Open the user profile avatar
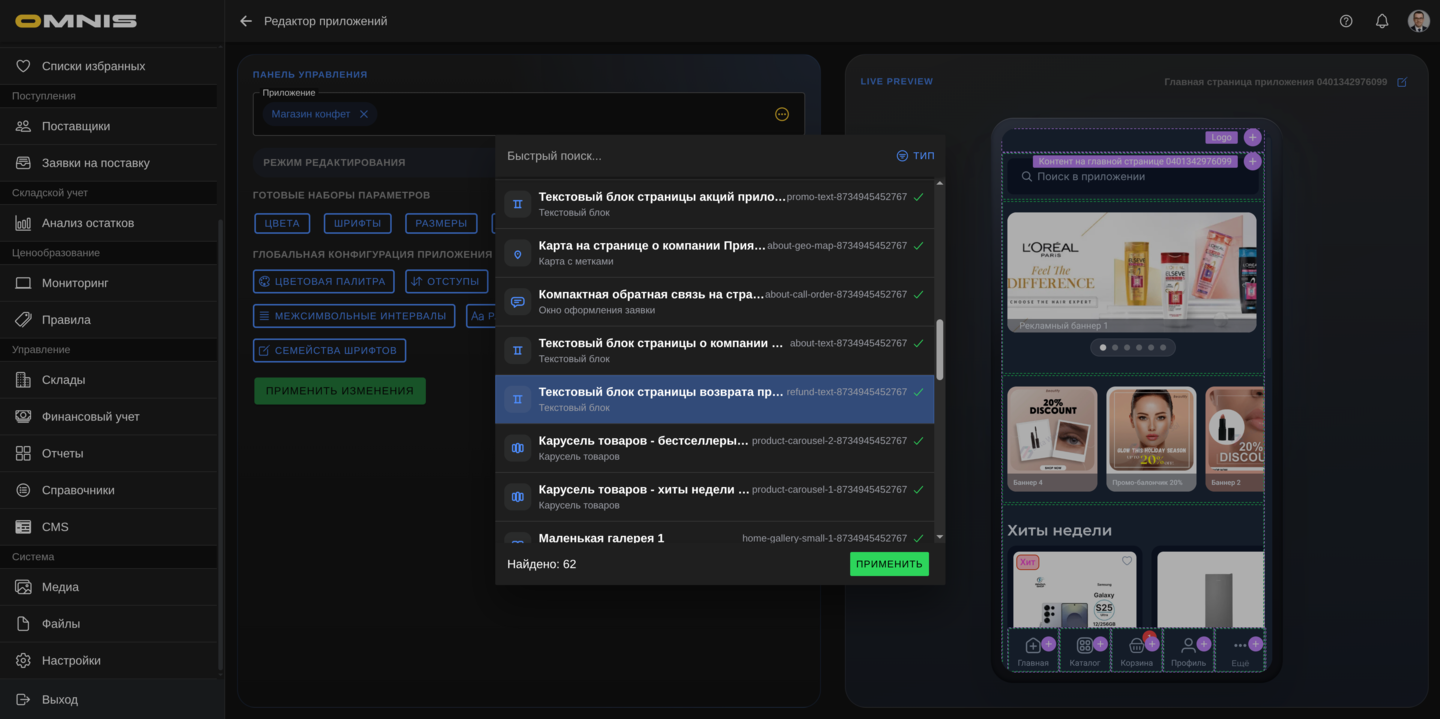Viewport: 1440px width, 719px height. tap(1418, 21)
